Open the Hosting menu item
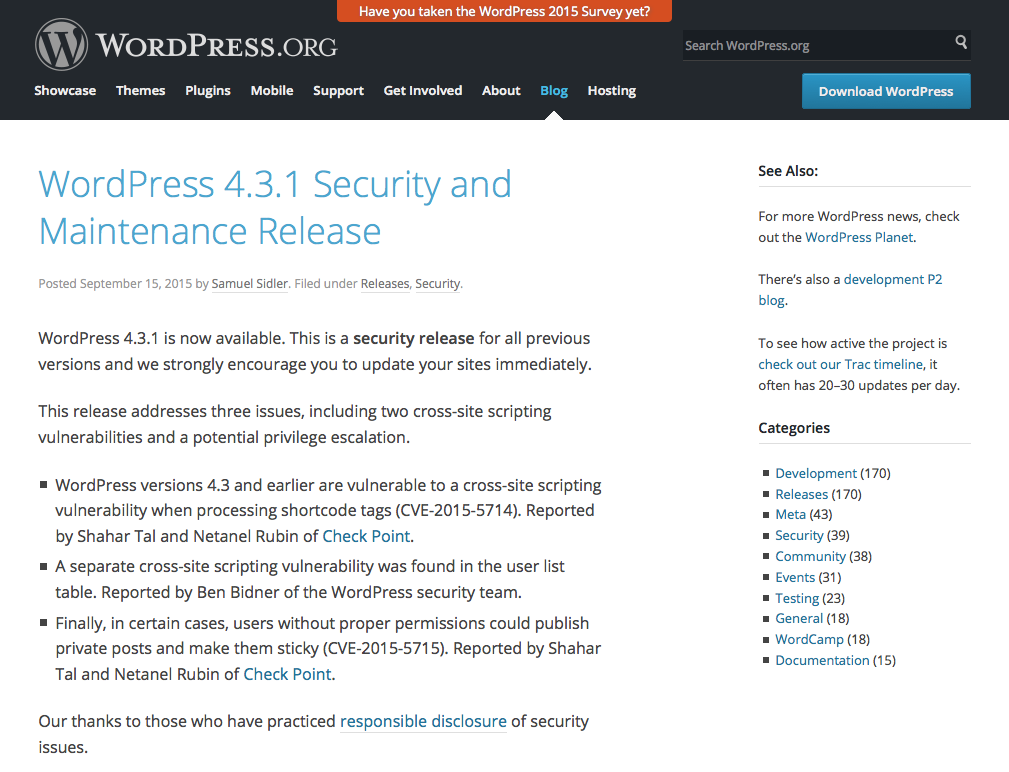Viewport: 1009px width, 772px height. [x=611, y=91]
